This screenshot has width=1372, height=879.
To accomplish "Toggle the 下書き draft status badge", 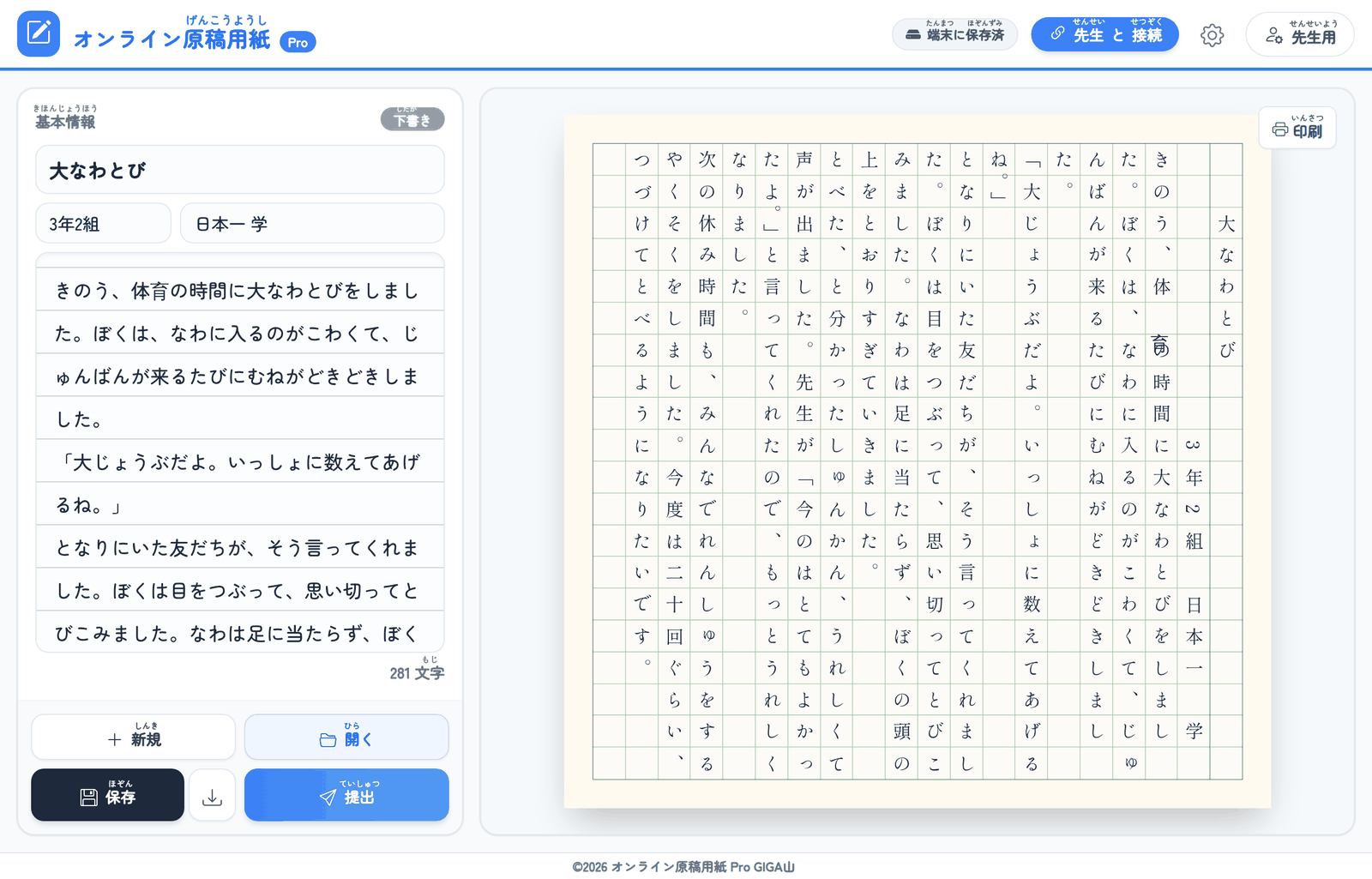I will (x=412, y=119).
